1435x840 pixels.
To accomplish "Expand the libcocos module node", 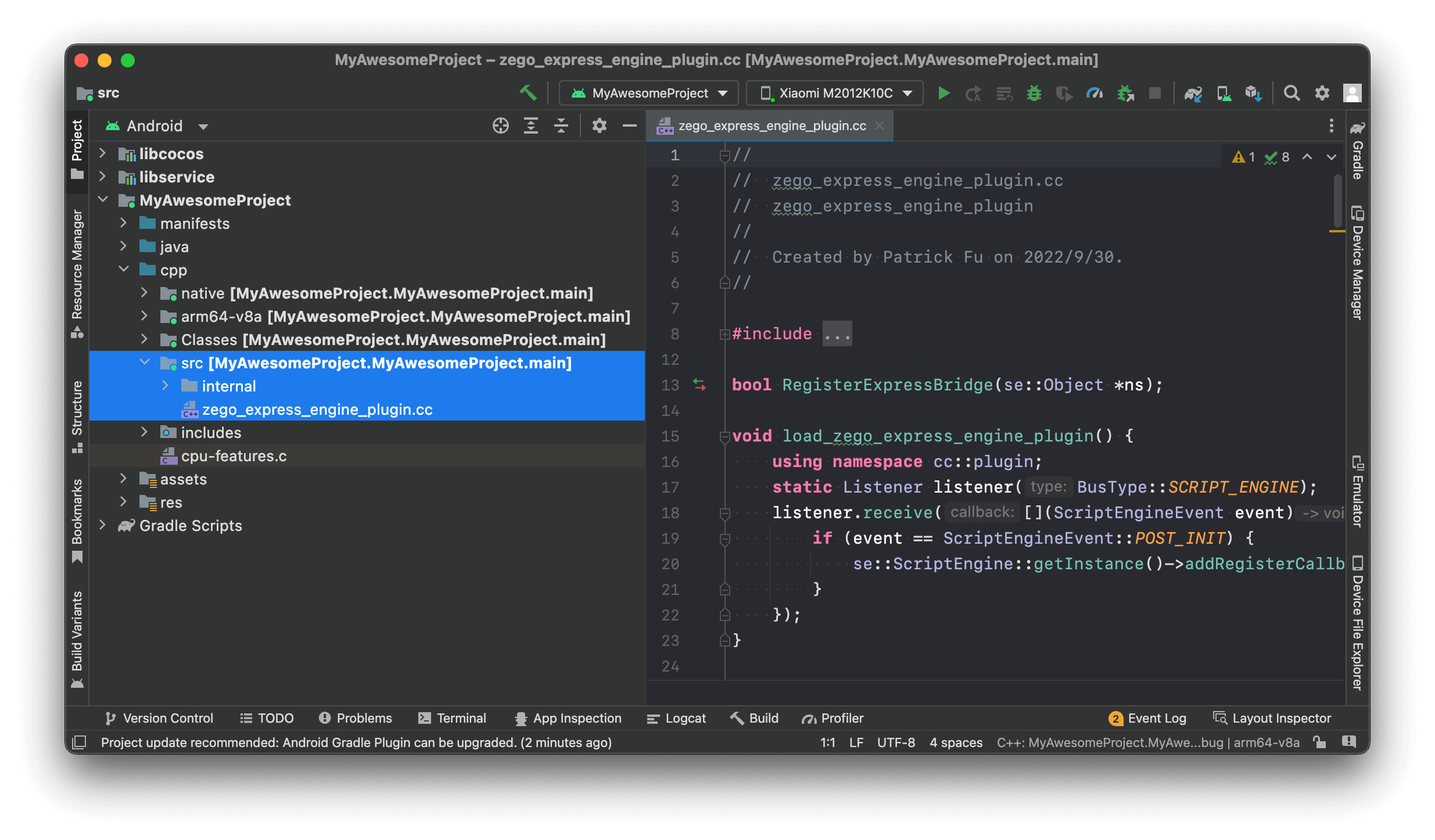I will 103,153.
